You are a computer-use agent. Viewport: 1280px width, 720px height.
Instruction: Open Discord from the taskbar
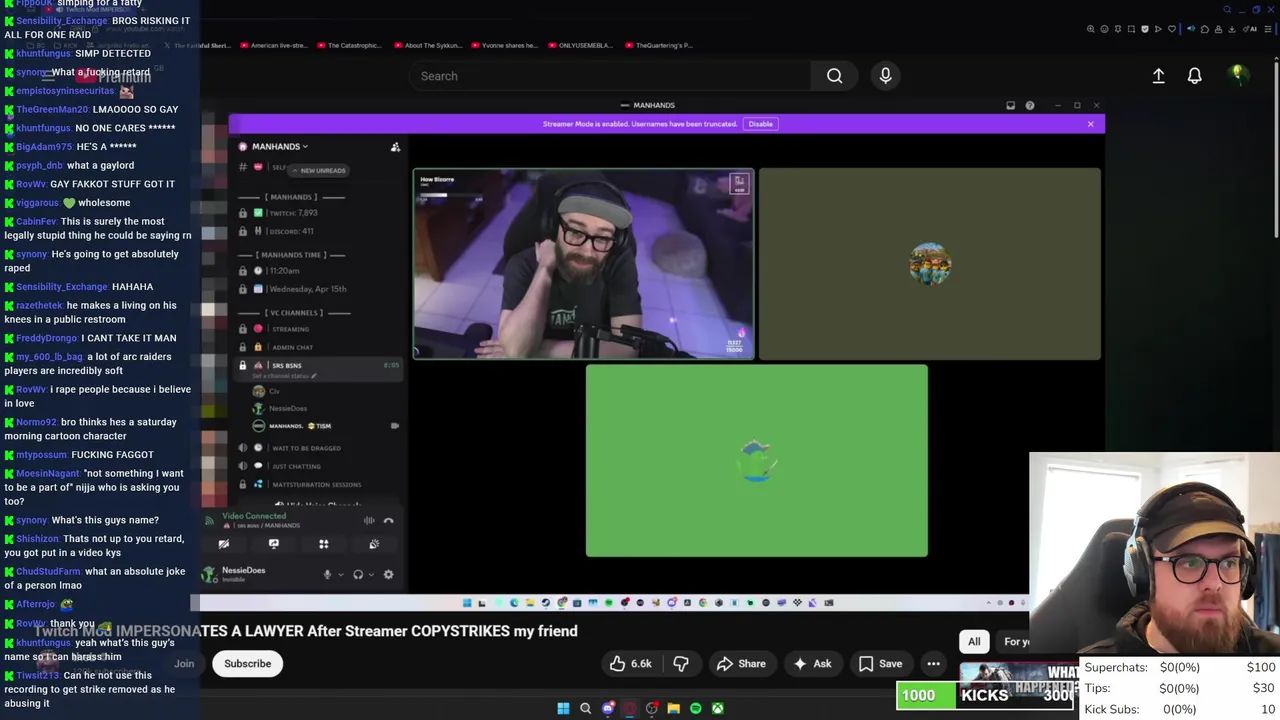[x=607, y=708]
